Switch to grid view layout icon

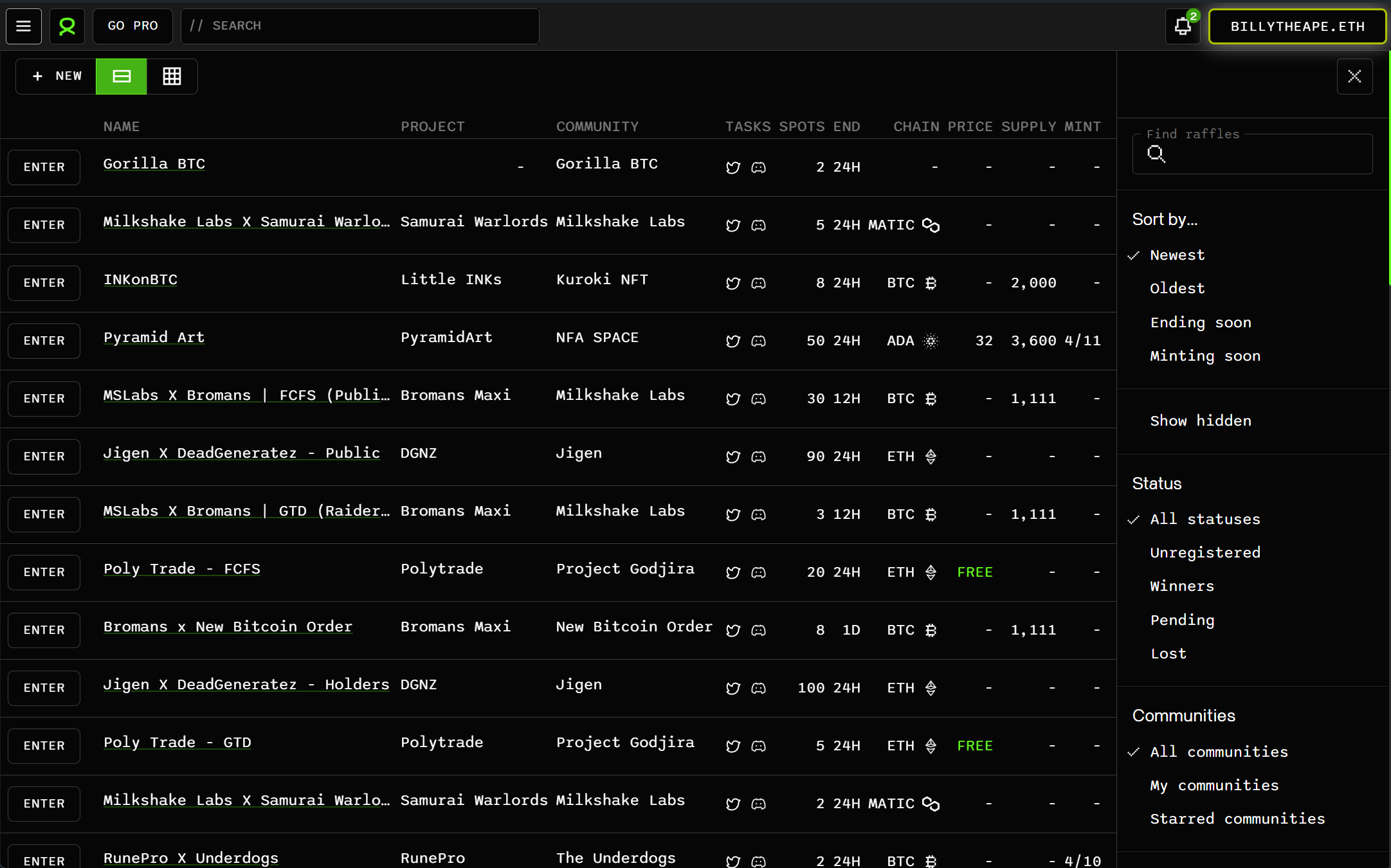(x=172, y=77)
